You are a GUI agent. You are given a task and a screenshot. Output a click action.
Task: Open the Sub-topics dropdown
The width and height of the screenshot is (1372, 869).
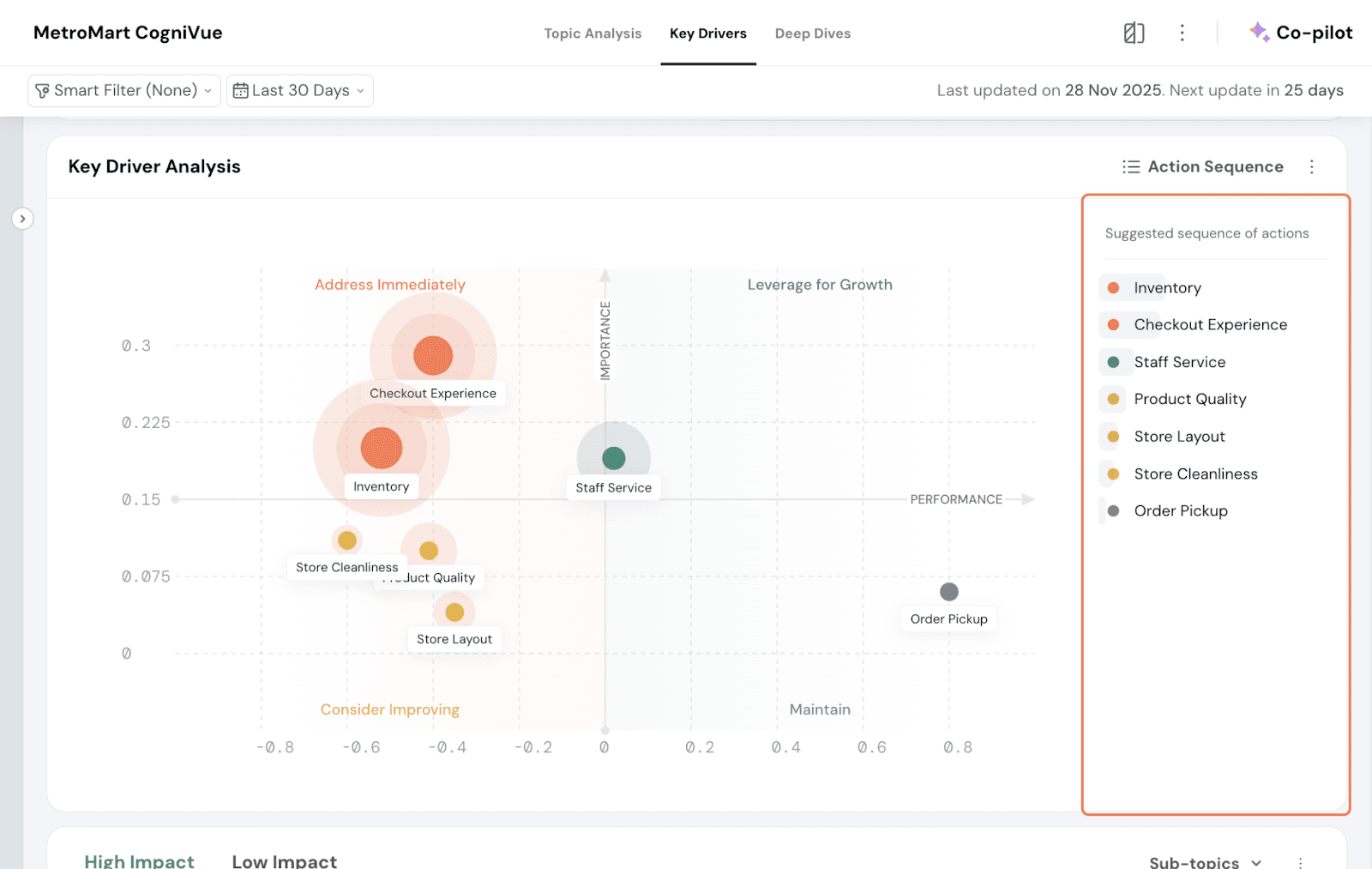pyautogui.click(x=1205, y=862)
